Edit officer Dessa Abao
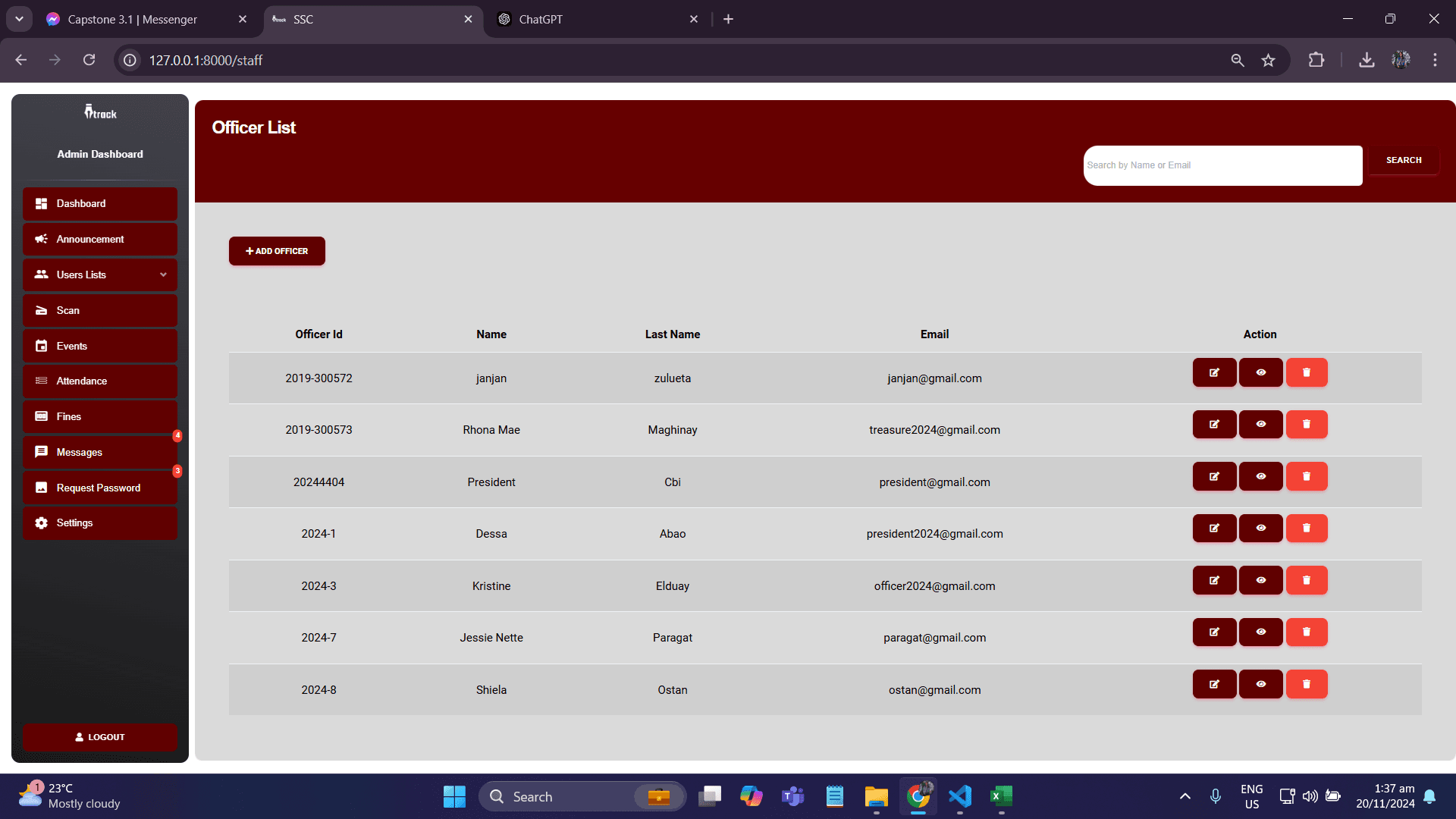The image size is (1456, 819). tap(1214, 529)
